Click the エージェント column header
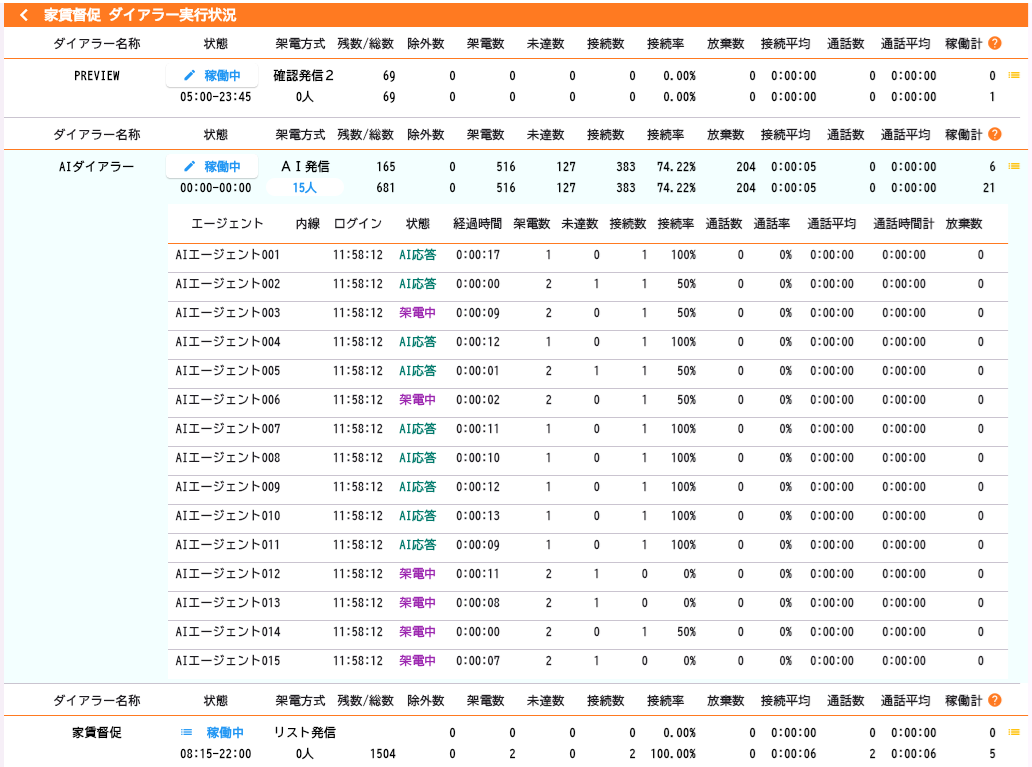Image resolution: width=1032 pixels, height=767 pixels. 227,224
